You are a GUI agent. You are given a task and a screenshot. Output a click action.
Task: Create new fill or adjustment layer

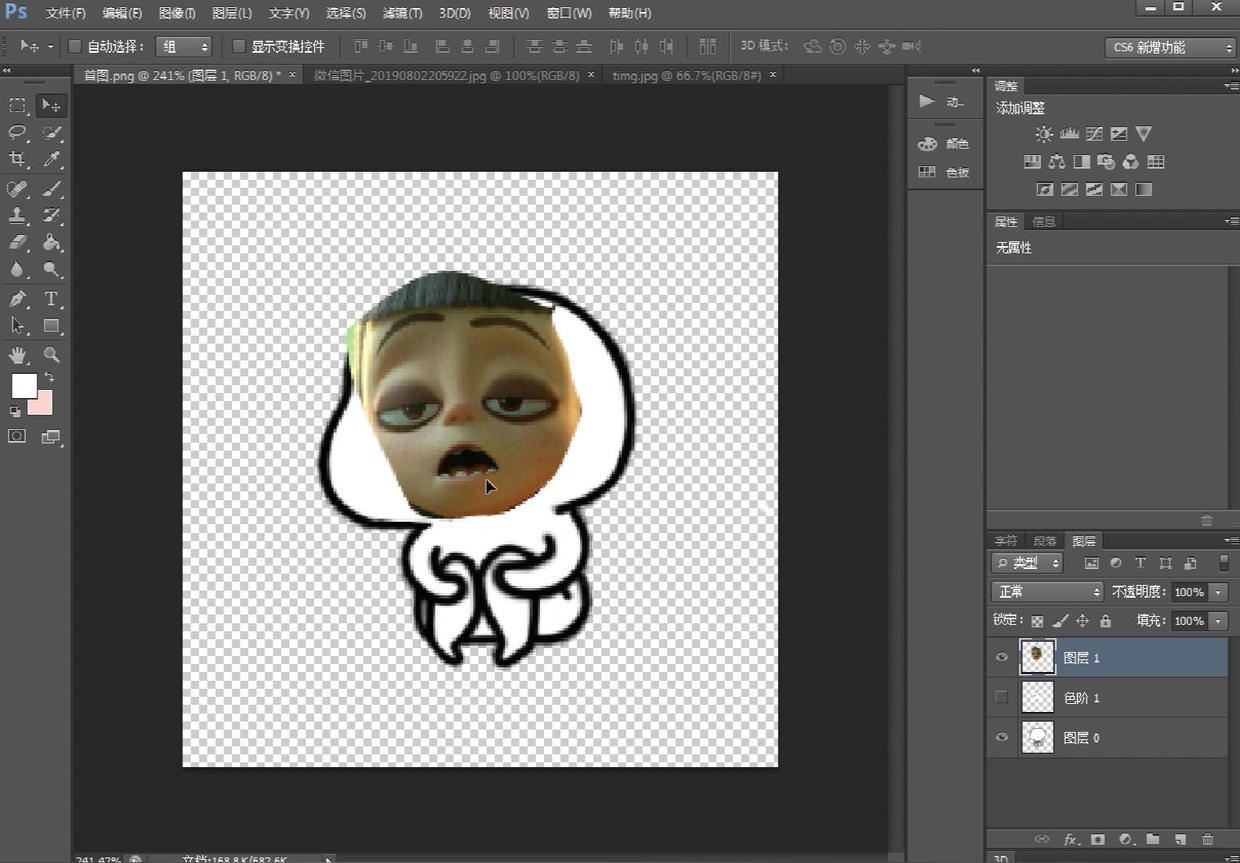click(x=1125, y=840)
